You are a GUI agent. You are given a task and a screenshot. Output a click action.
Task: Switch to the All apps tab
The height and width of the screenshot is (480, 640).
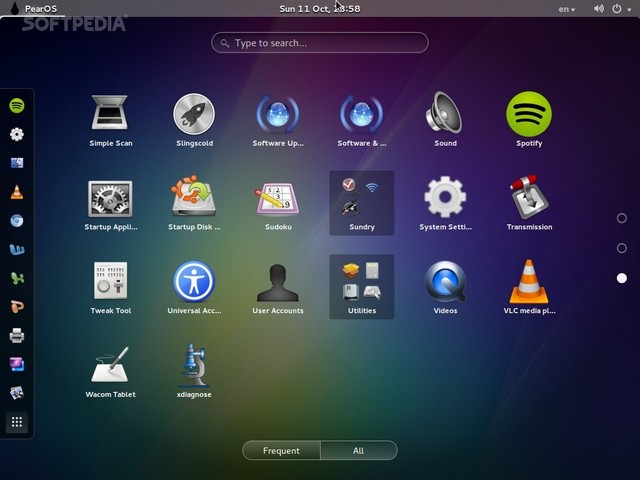pyautogui.click(x=359, y=450)
